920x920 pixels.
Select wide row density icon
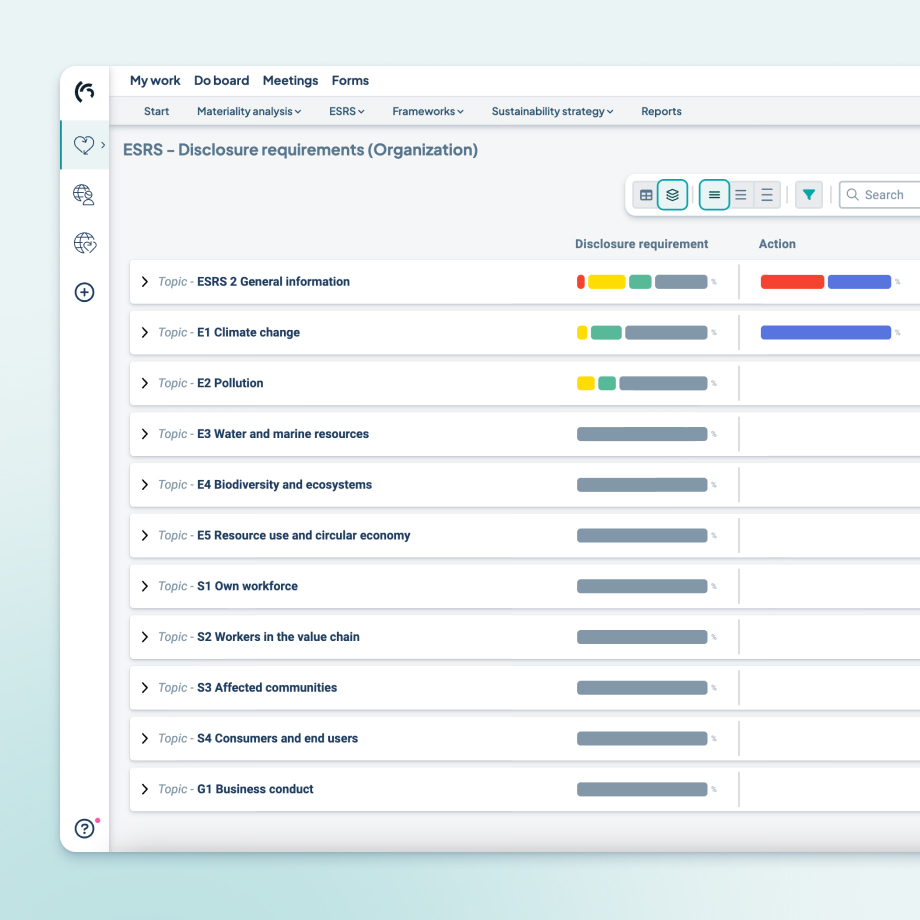(x=767, y=195)
